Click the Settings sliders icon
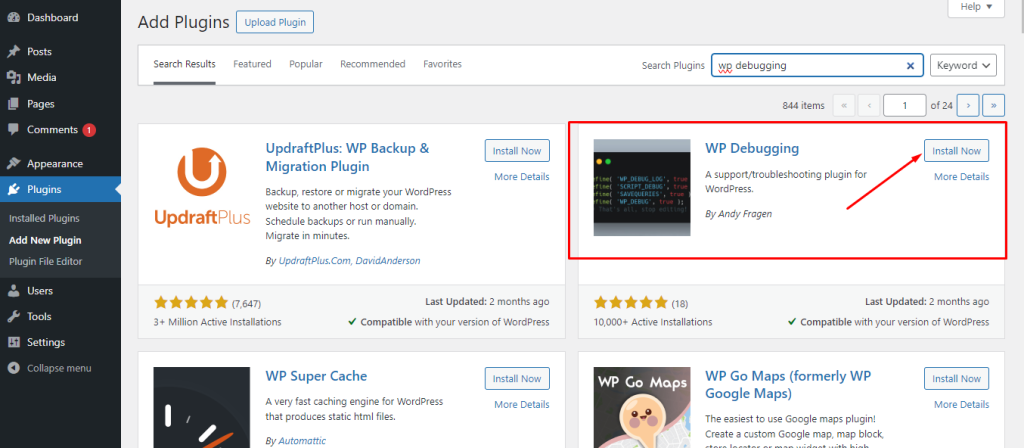The image size is (1024, 448). [x=13, y=342]
